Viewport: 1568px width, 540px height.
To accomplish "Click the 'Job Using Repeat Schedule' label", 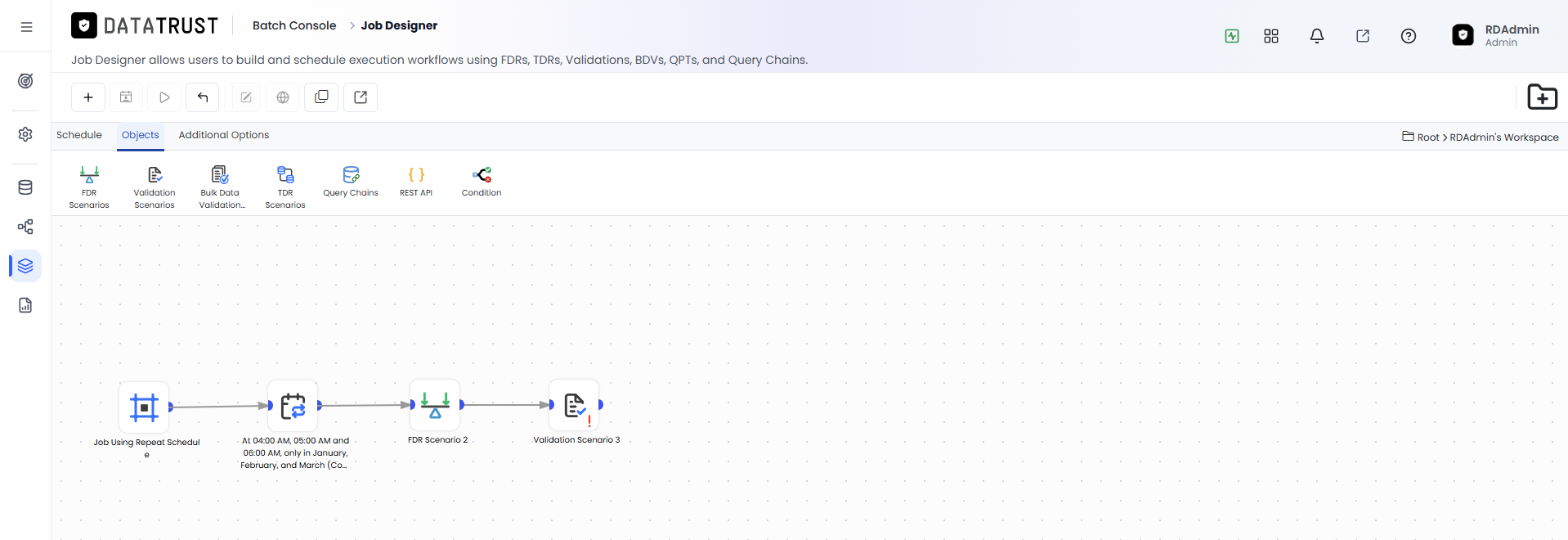I will click(x=146, y=448).
